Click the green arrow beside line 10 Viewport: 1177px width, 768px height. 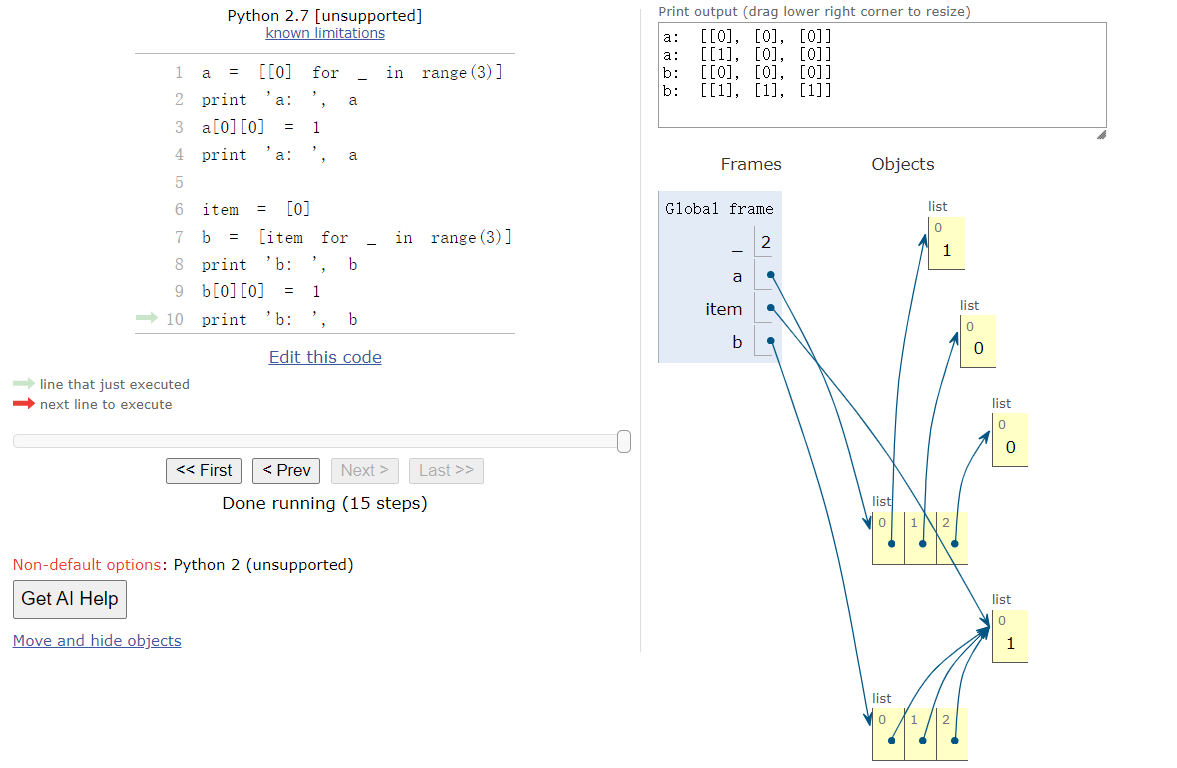147,318
